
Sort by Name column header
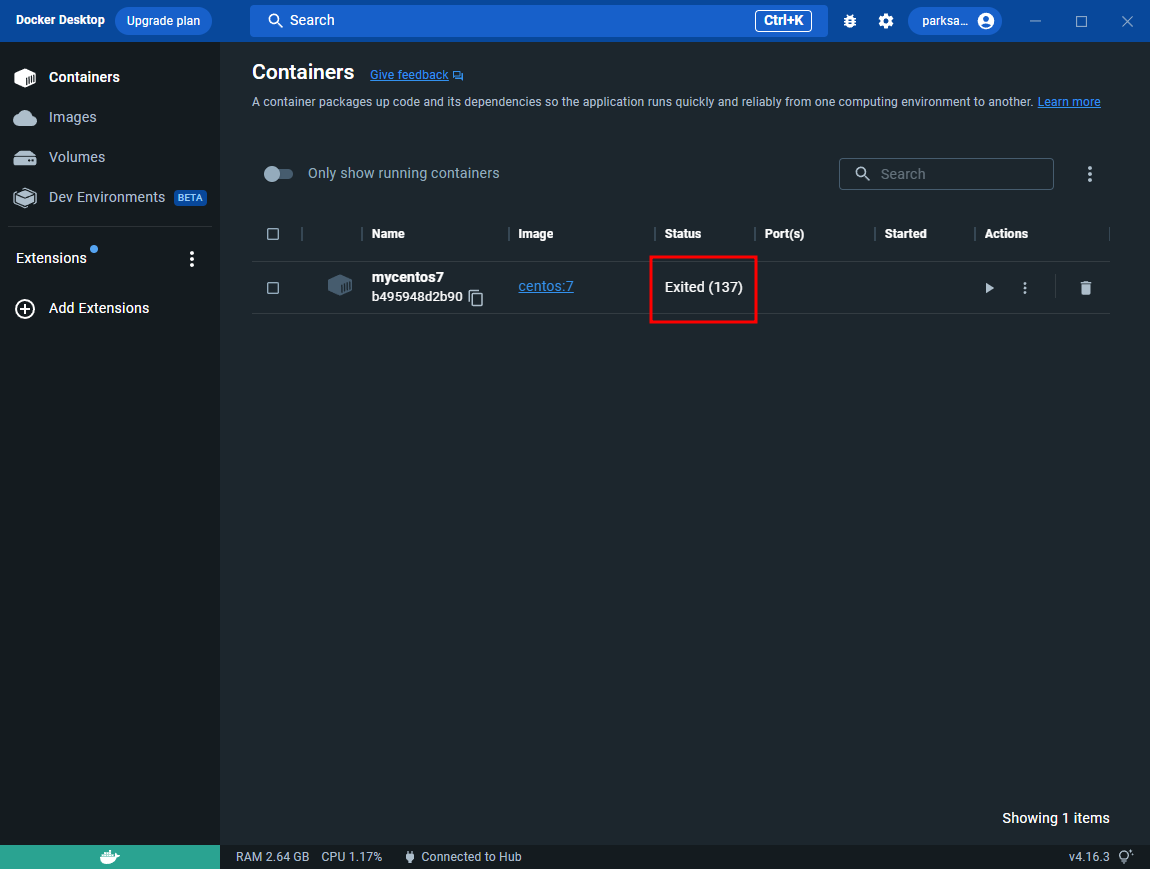tap(388, 234)
